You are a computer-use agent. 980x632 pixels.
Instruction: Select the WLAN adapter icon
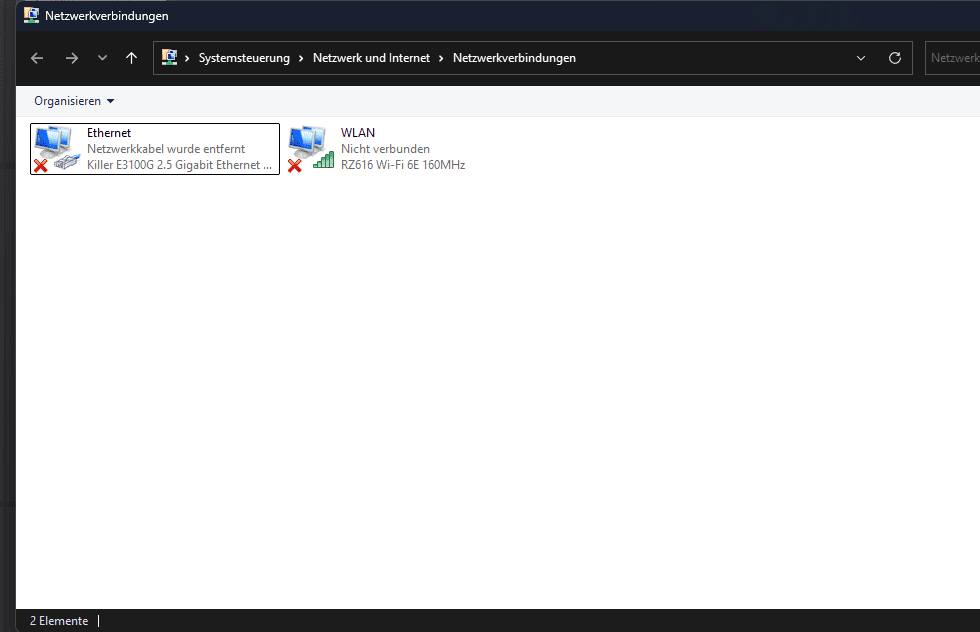click(311, 149)
